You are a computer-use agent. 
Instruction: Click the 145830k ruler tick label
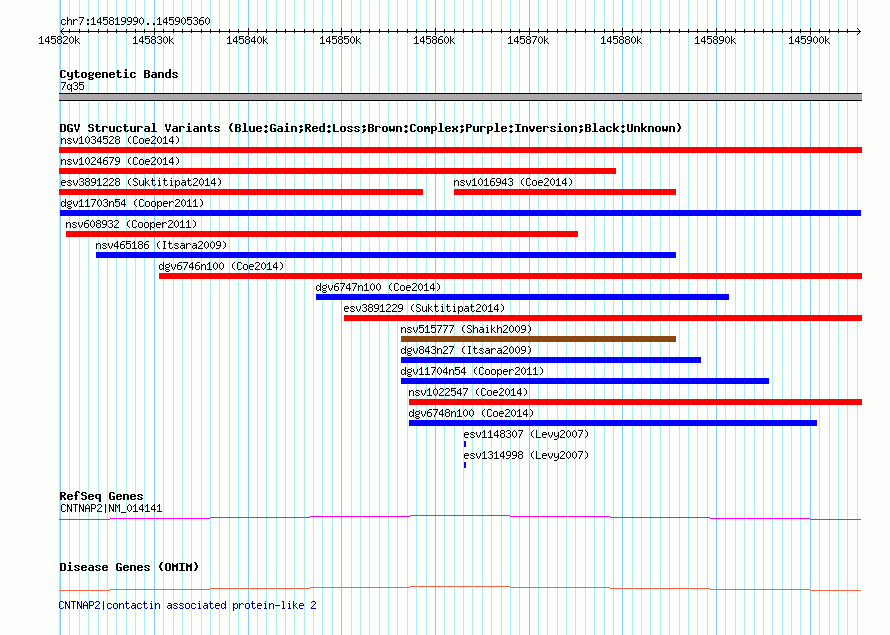pyautogui.click(x=153, y=40)
